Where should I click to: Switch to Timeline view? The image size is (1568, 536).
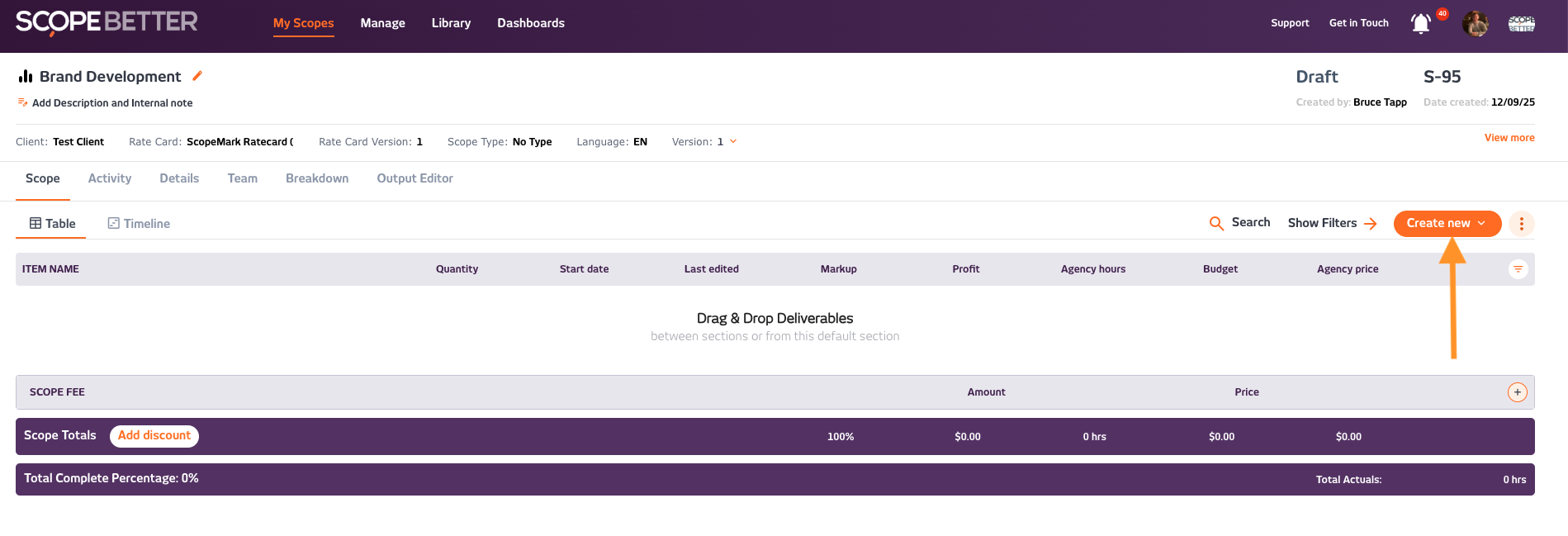pos(139,224)
